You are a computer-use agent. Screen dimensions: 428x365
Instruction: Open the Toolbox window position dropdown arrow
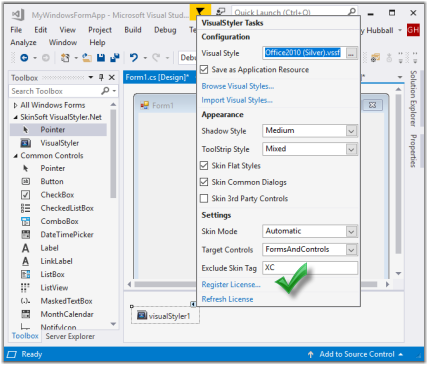click(x=91, y=78)
